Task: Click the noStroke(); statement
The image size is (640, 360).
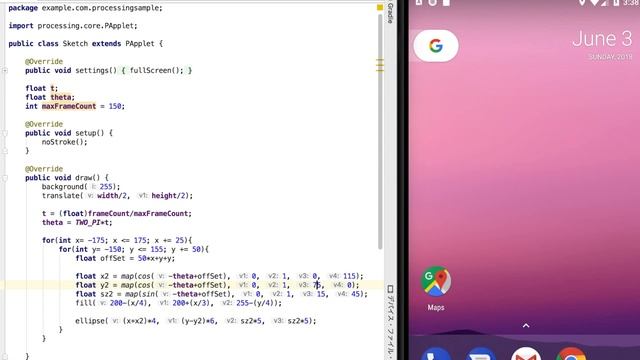Action: click(x=64, y=142)
